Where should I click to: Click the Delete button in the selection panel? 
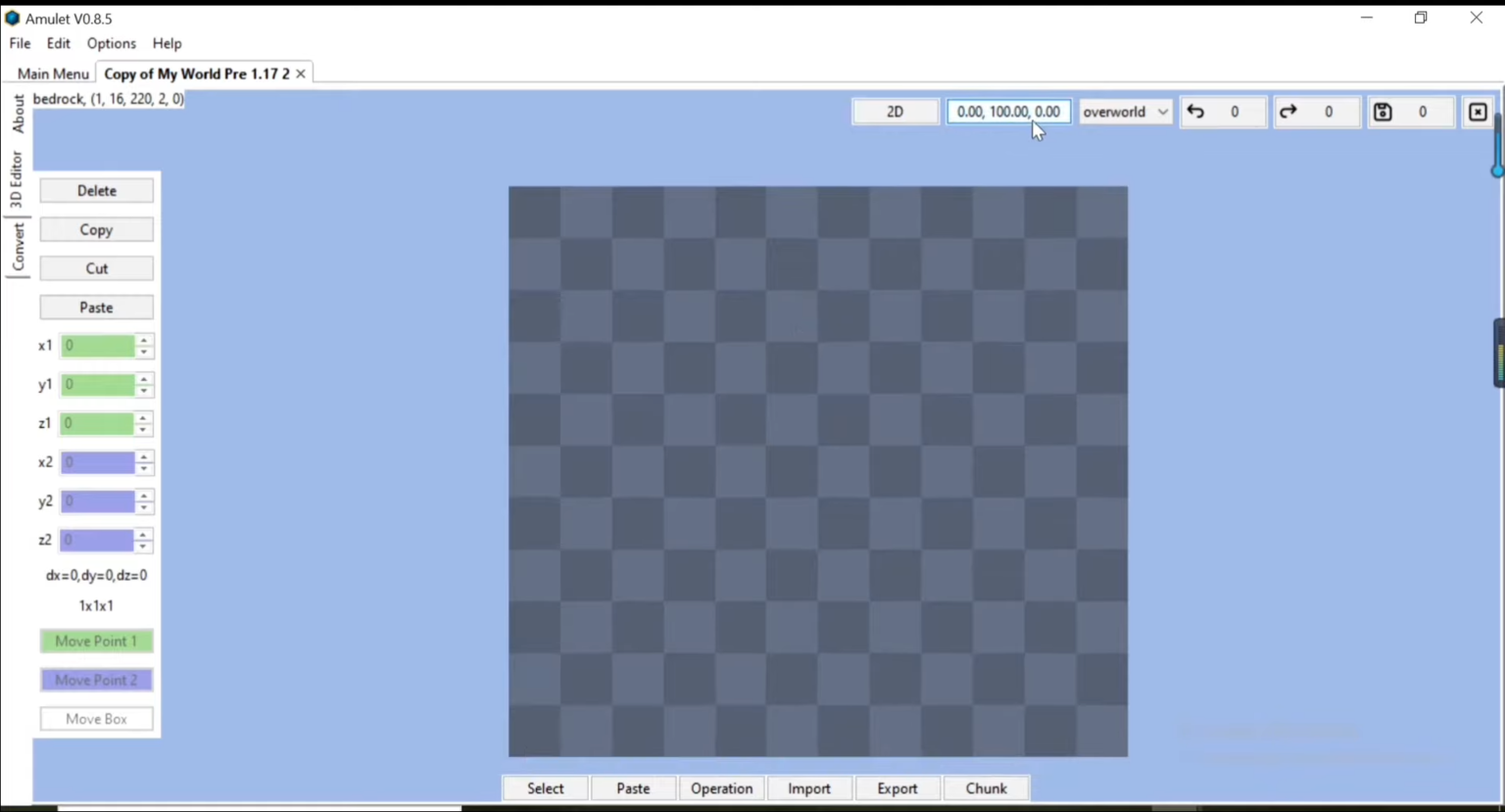click(x=96, y=190)
